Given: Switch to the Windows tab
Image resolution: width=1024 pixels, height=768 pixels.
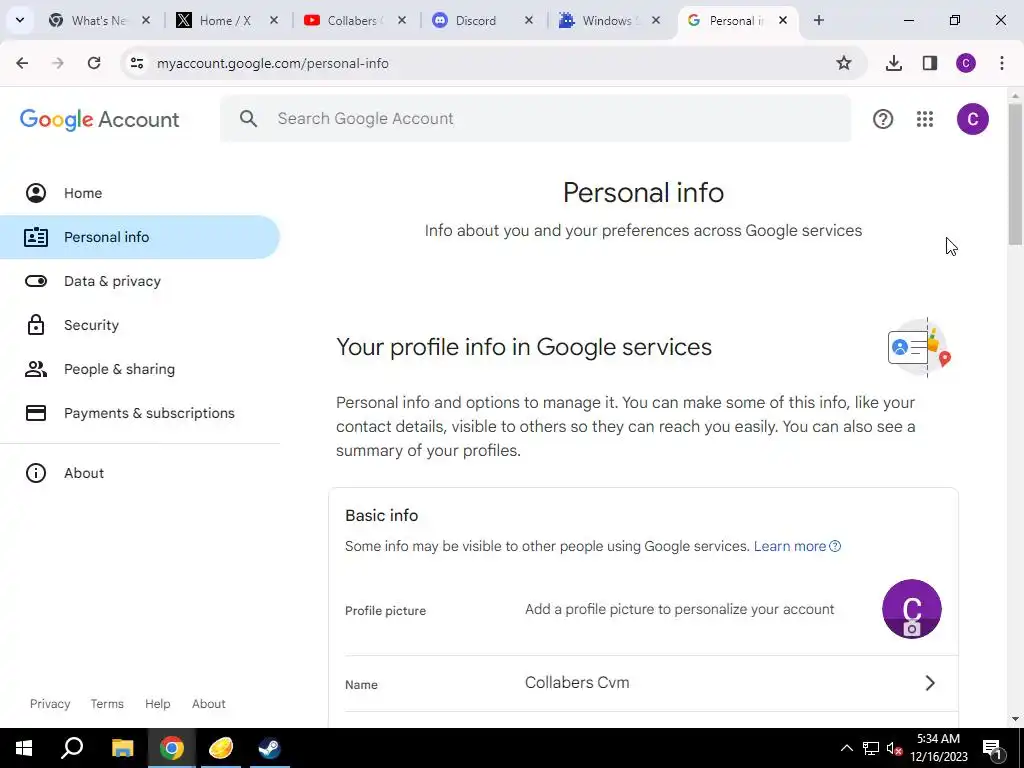Looking at the screenshot, I should (609, 20).
